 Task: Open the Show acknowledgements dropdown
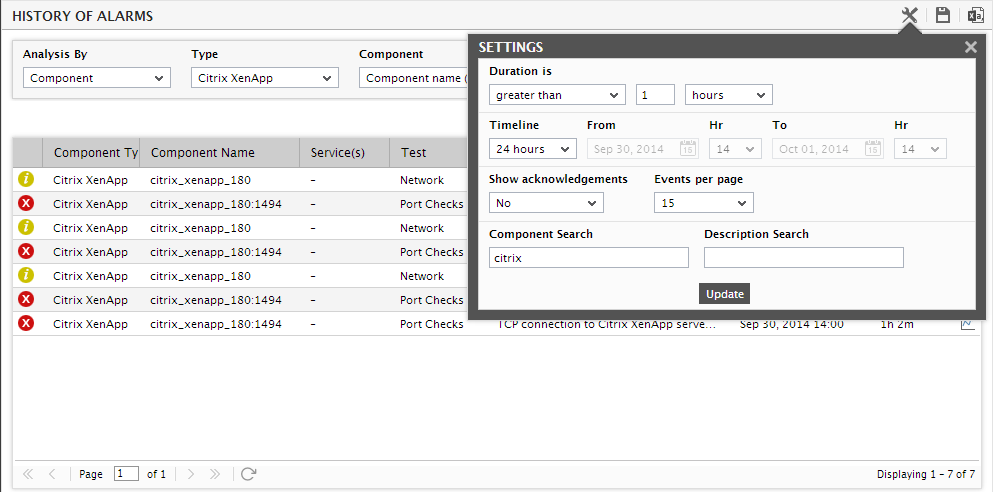coord(546,203)
